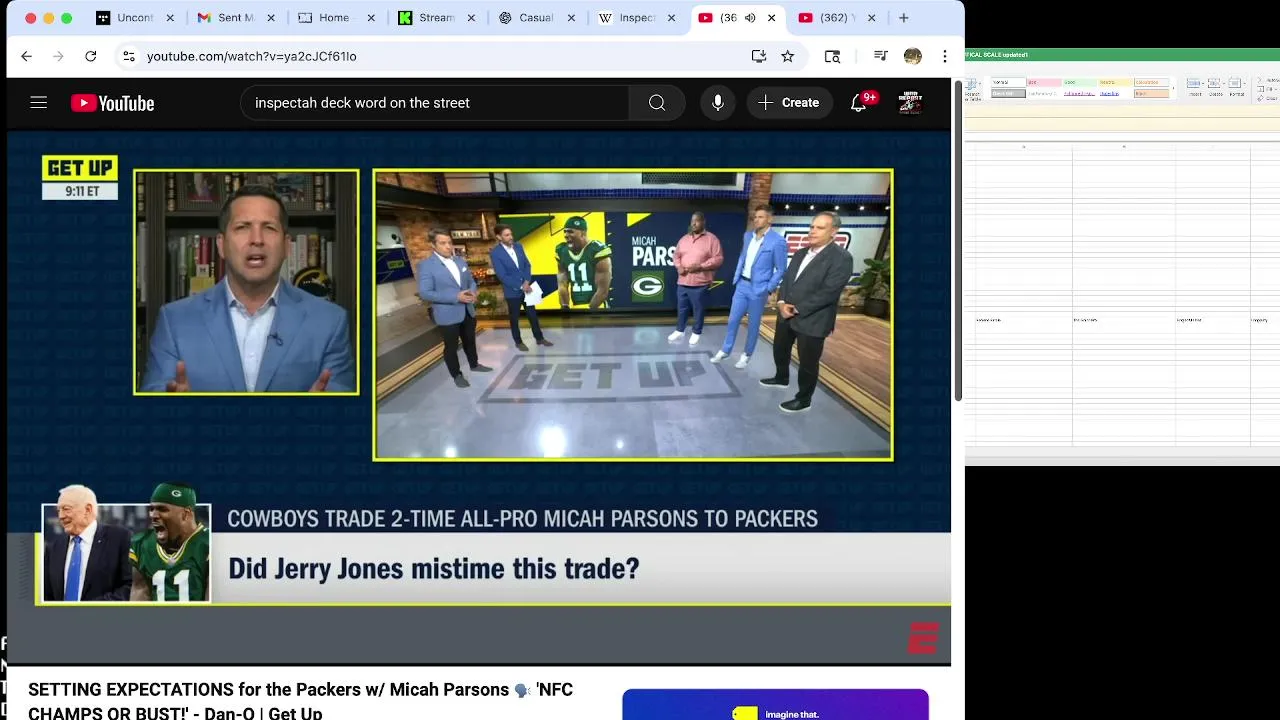Close the Uncont tab
Screen dimensions: 1280x720
170,18
